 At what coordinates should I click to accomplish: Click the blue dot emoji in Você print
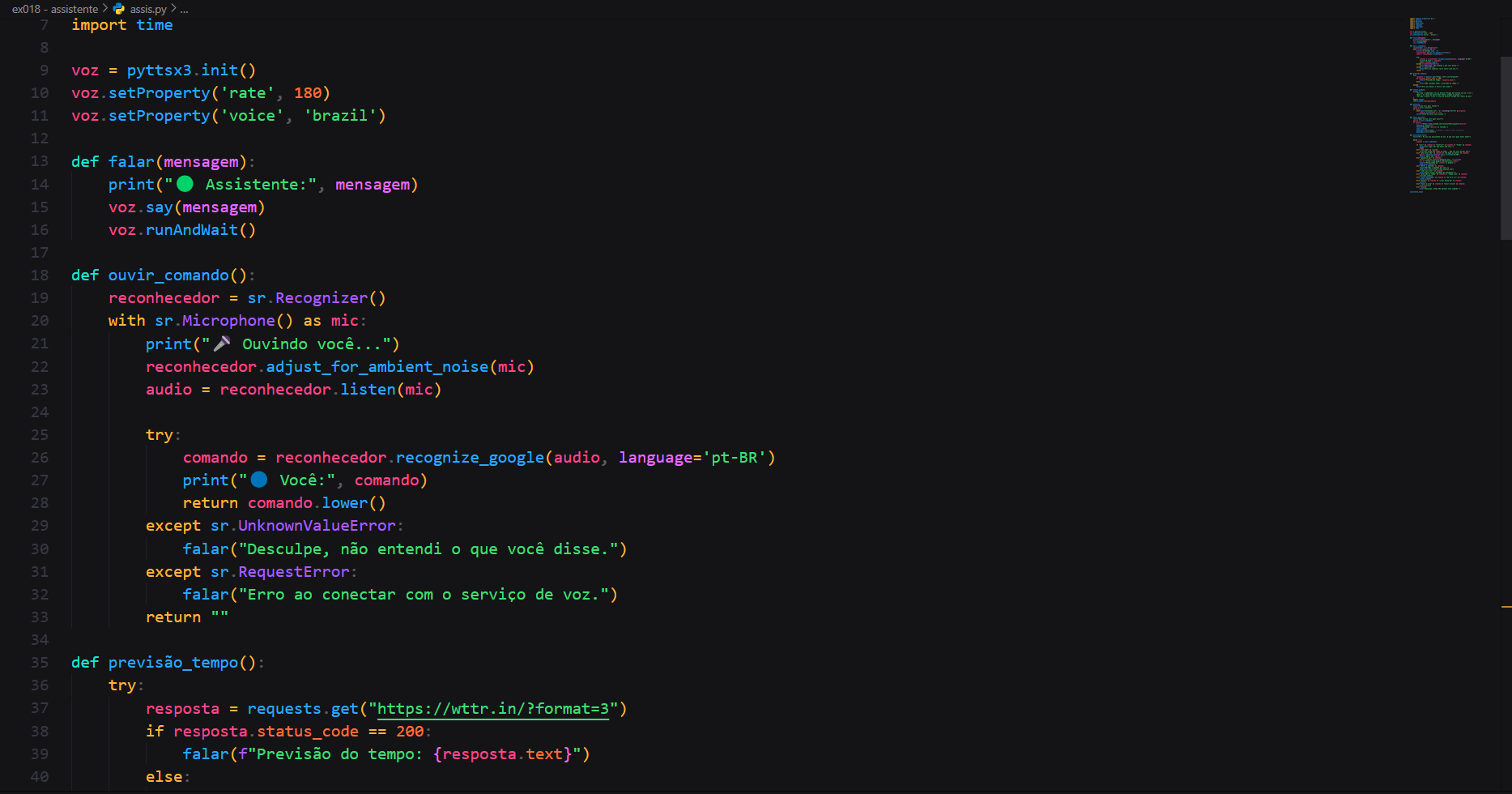coord(258,480)
